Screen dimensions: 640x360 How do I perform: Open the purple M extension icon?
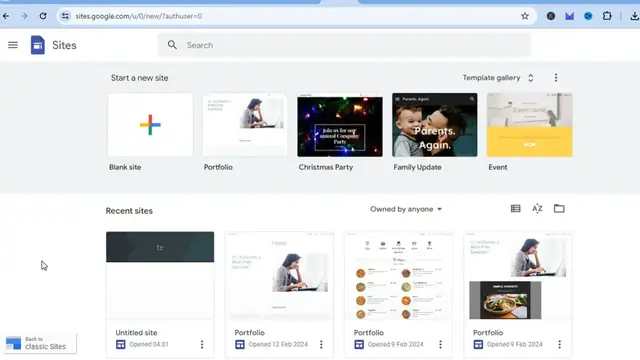[569, 16]
